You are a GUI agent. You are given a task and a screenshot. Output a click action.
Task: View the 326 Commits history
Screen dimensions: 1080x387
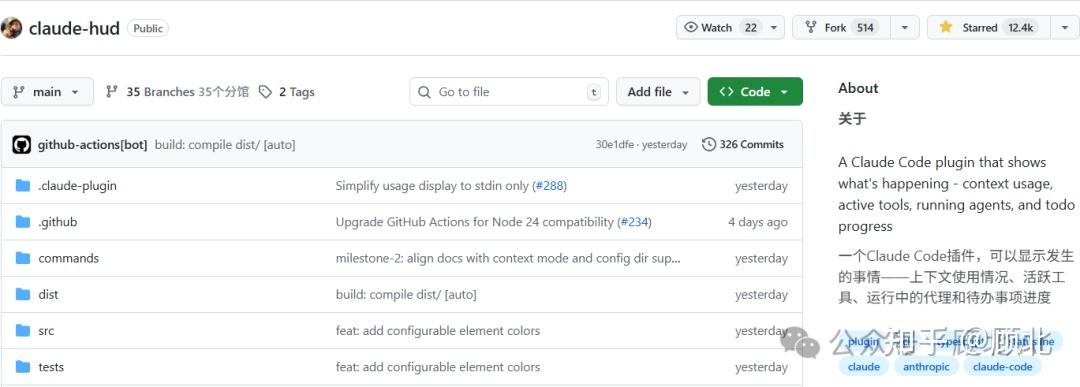pos(743,145)
